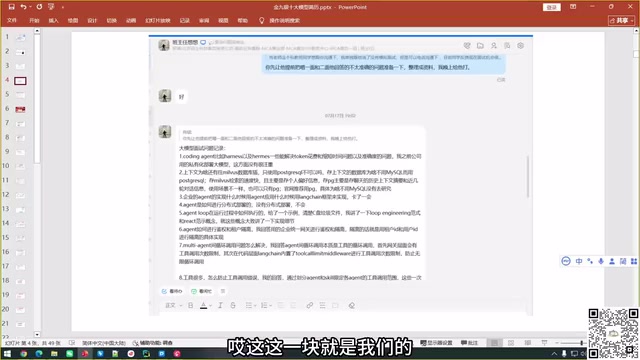Image resolution: width=640 pixels, height=360 pixels.
Task: Click the spell check status icon
Action: [72, 343]
